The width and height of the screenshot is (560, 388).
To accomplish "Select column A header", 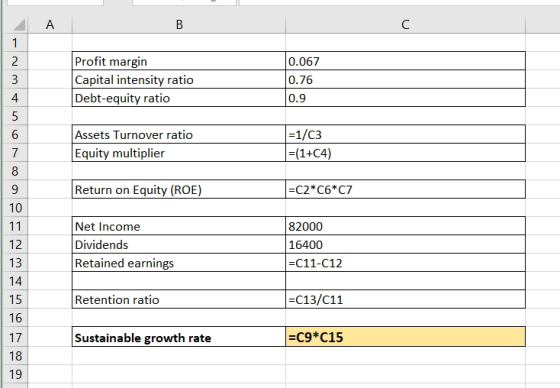I will [x=50, y=25].
